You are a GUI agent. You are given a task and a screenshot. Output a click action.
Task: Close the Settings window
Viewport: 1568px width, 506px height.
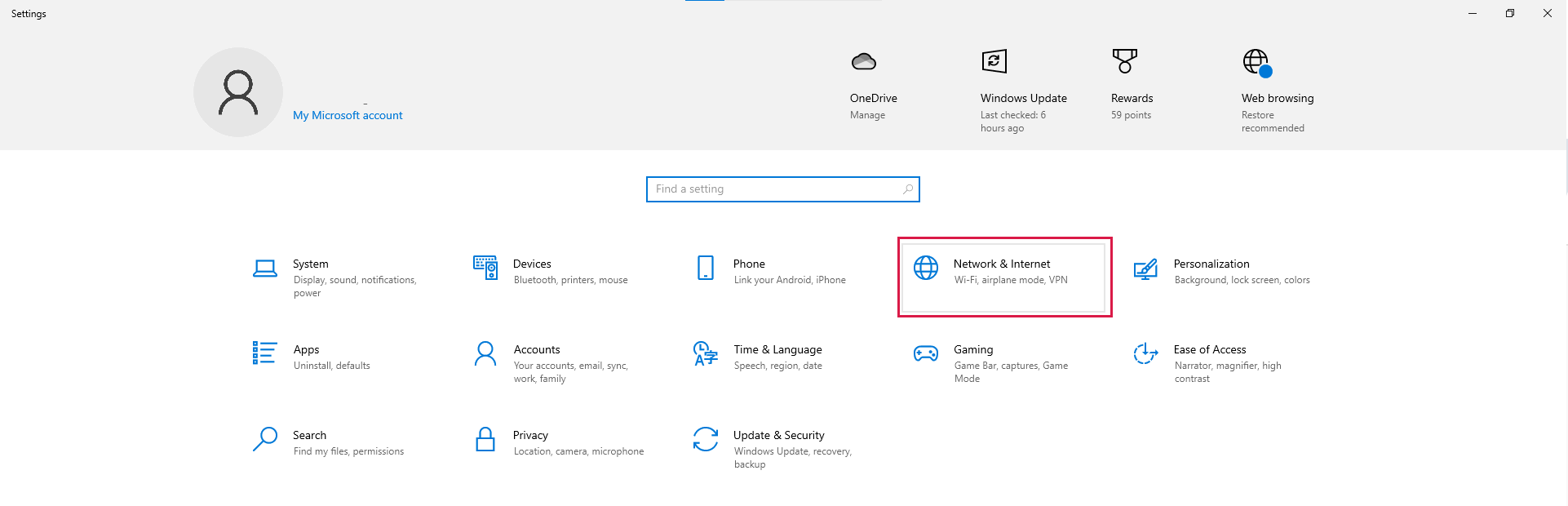pos(1548,13)
